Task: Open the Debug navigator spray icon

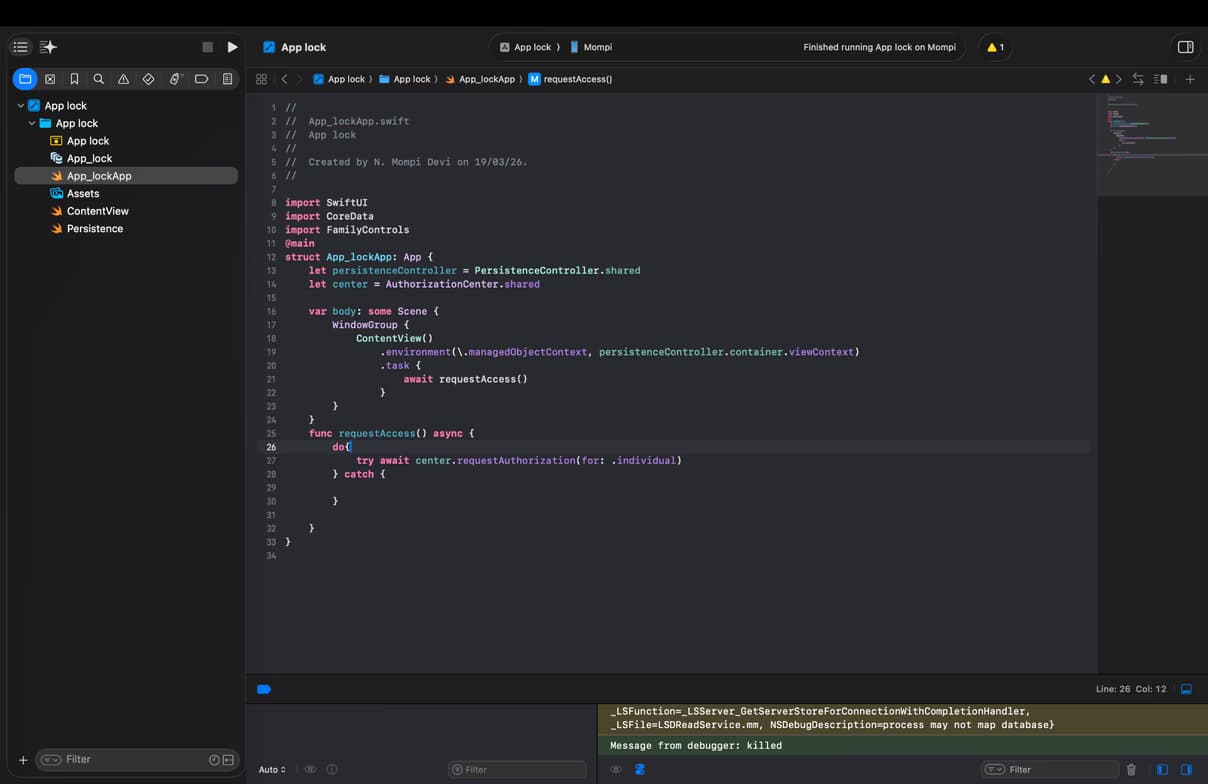Action: coord(175,79)
